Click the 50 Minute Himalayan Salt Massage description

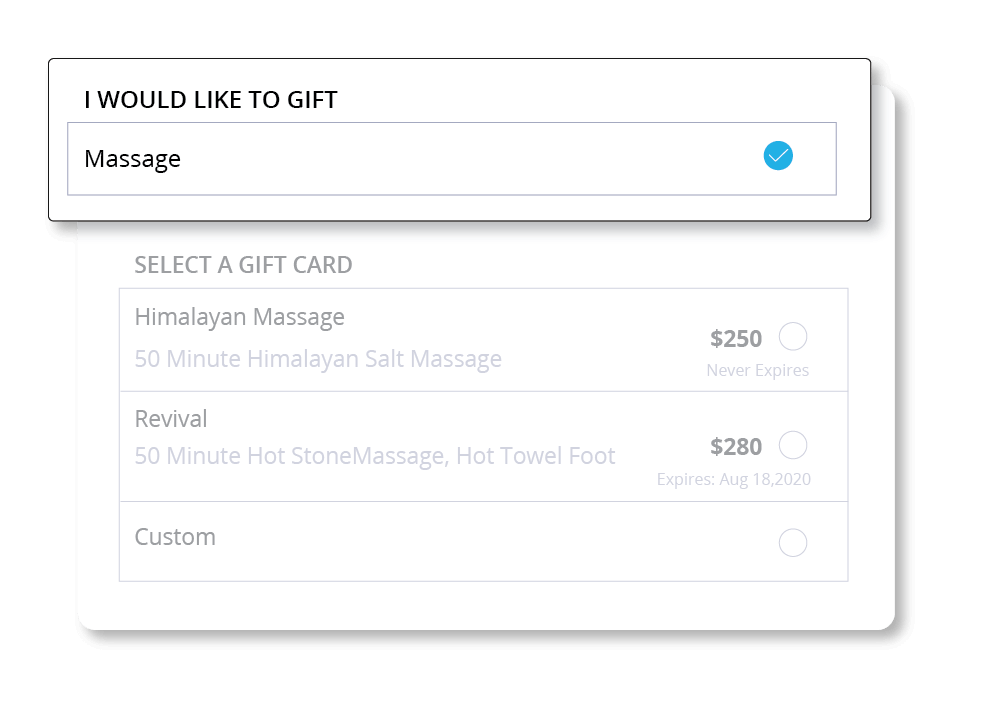pos(318,359)
